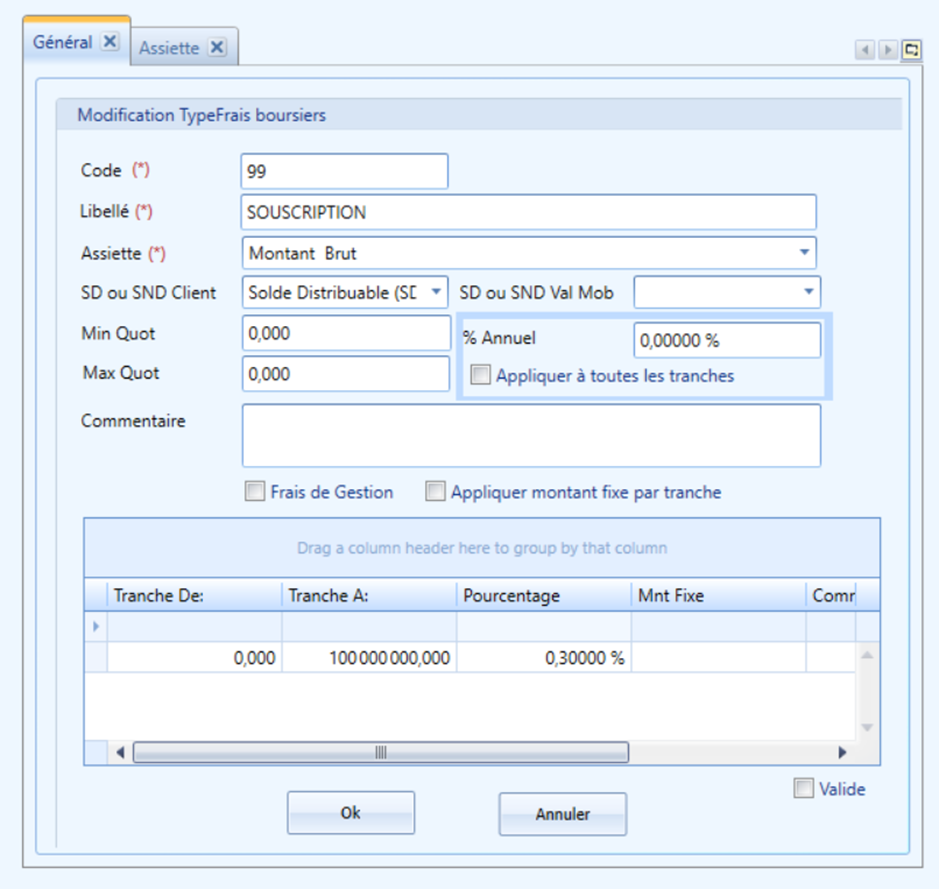This screenshot has height=889, width=939.
Task: Click the grid's scroll up arrow
Action: tap(867, 655)
